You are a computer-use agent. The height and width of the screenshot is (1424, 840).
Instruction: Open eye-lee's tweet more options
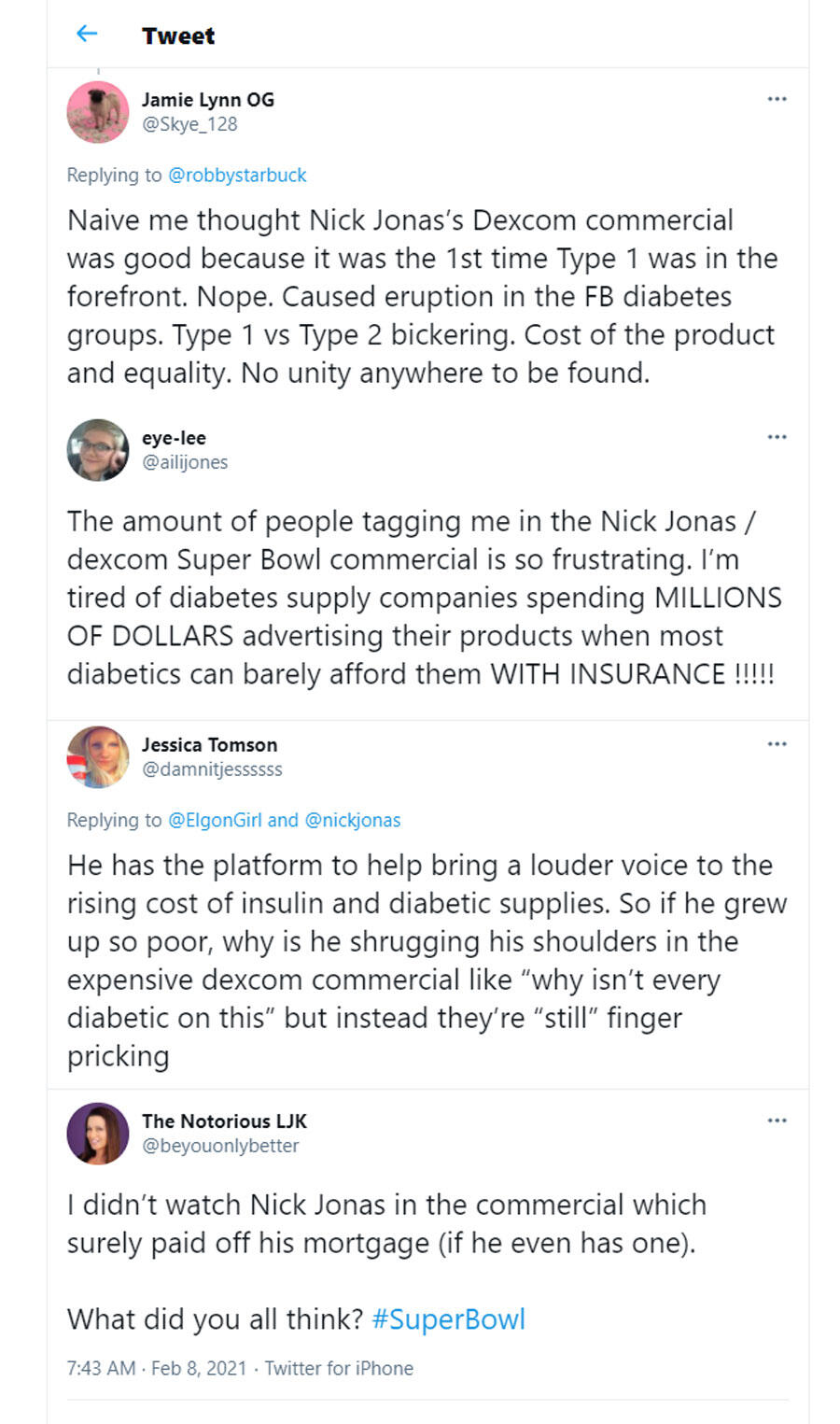[x=777, y=437]
